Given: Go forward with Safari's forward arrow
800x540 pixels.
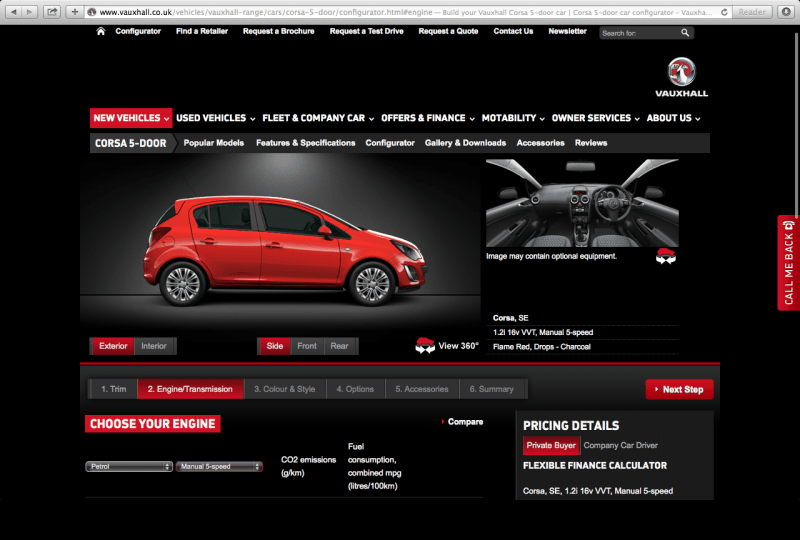Looking at the screenshot, I should point(29,11).
